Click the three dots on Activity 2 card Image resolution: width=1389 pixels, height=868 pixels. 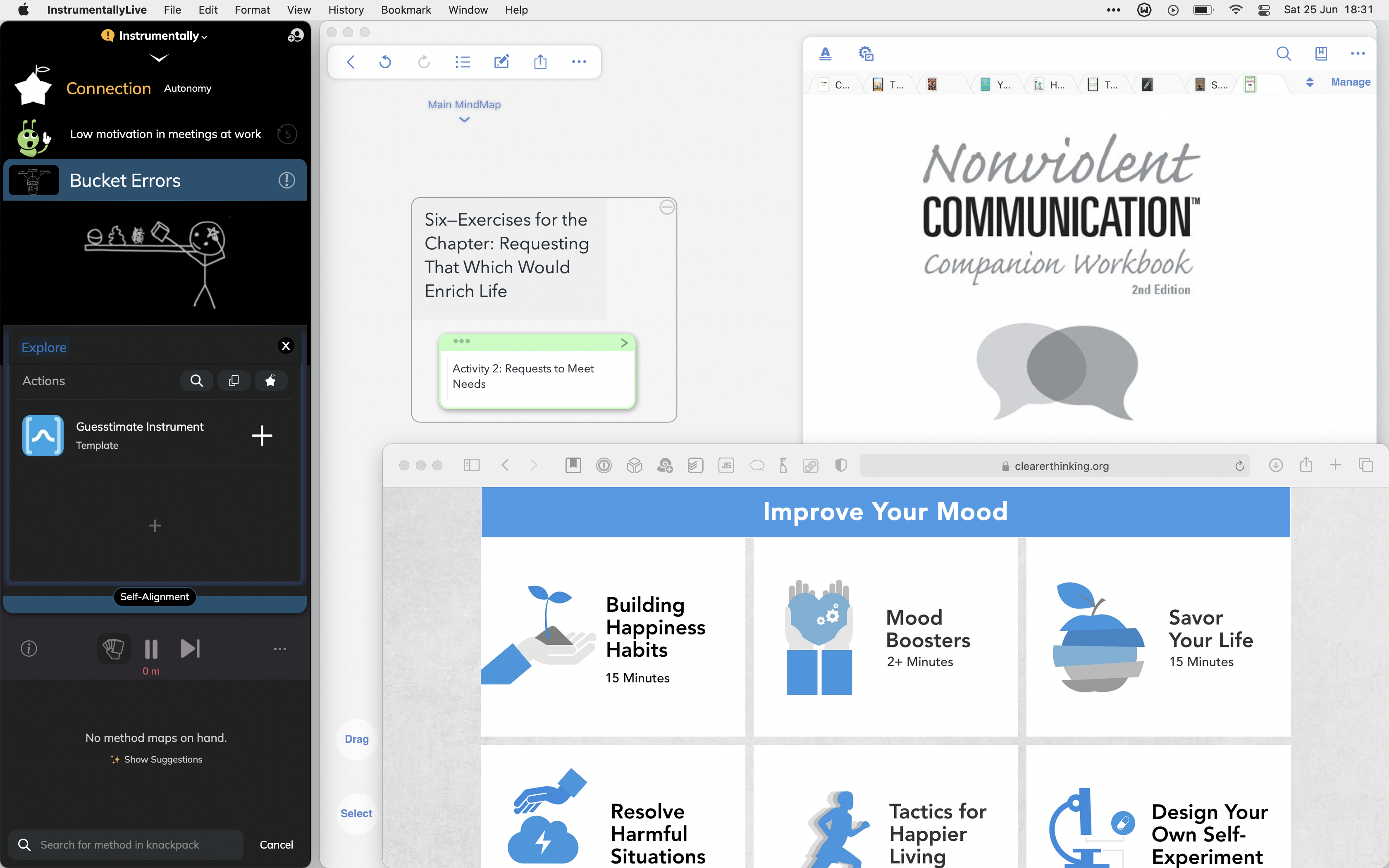[461, 341]
